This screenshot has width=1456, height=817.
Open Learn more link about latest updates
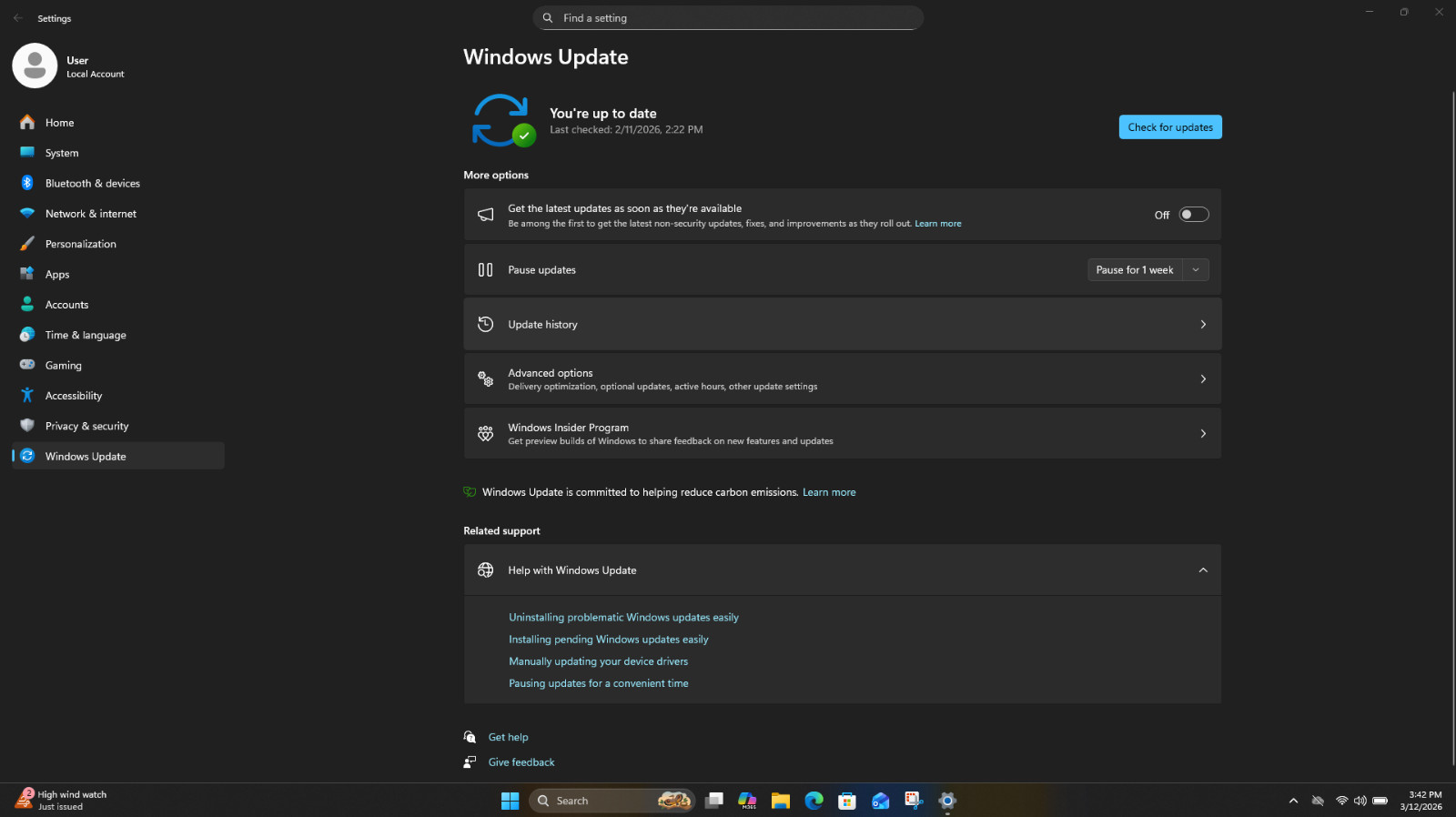(938, 224)
